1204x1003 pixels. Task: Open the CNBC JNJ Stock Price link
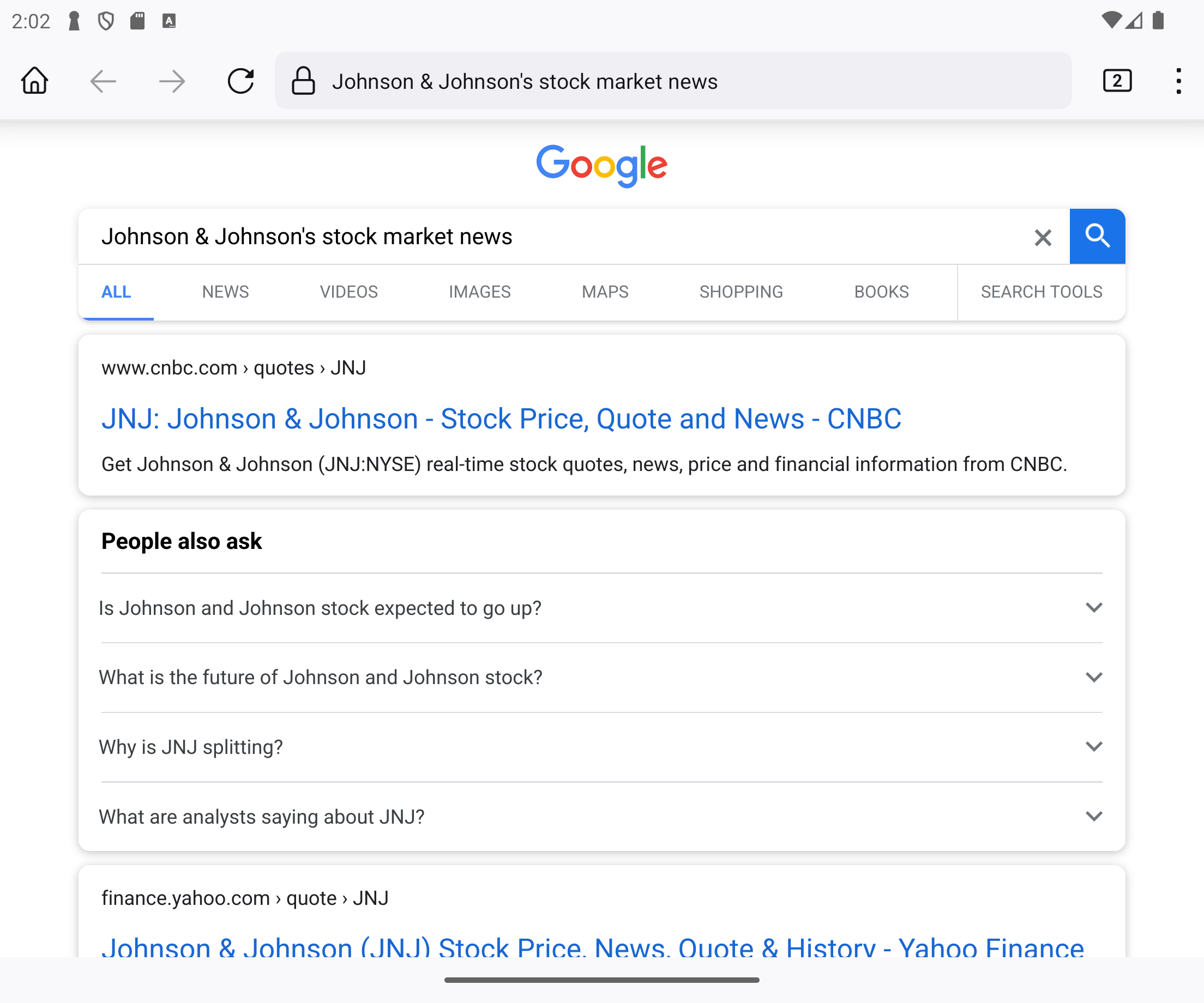501,419
